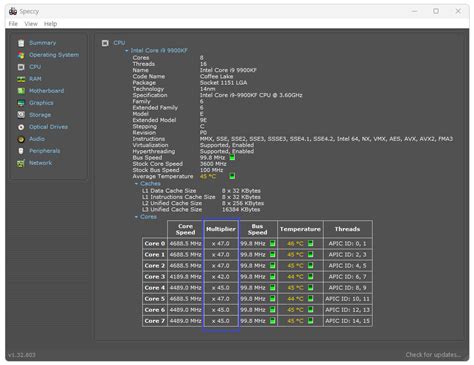Click the Core Speed column header
Screen dimensions: 474x365
185,229
